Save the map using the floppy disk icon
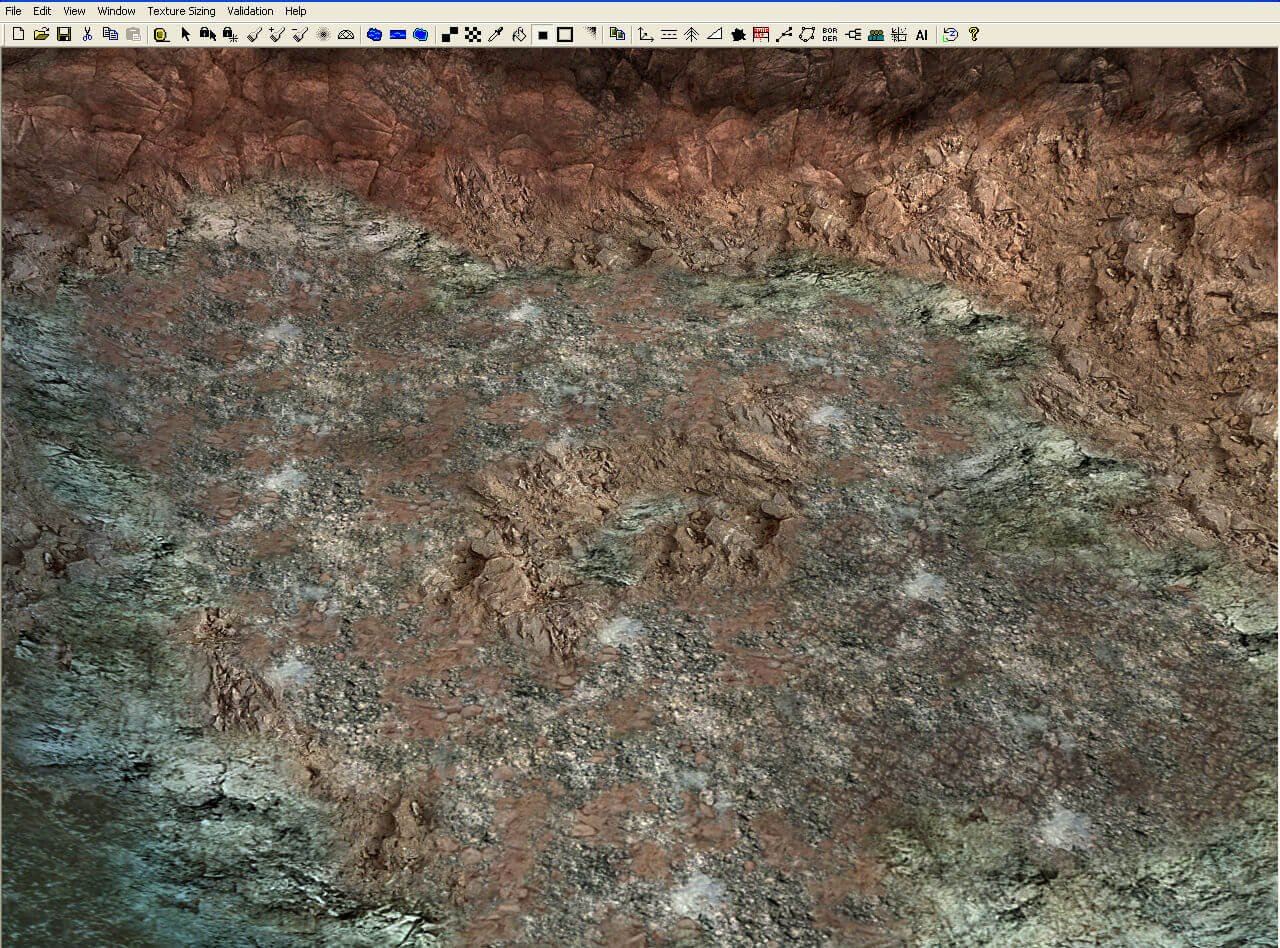 [x=64, y=34]
